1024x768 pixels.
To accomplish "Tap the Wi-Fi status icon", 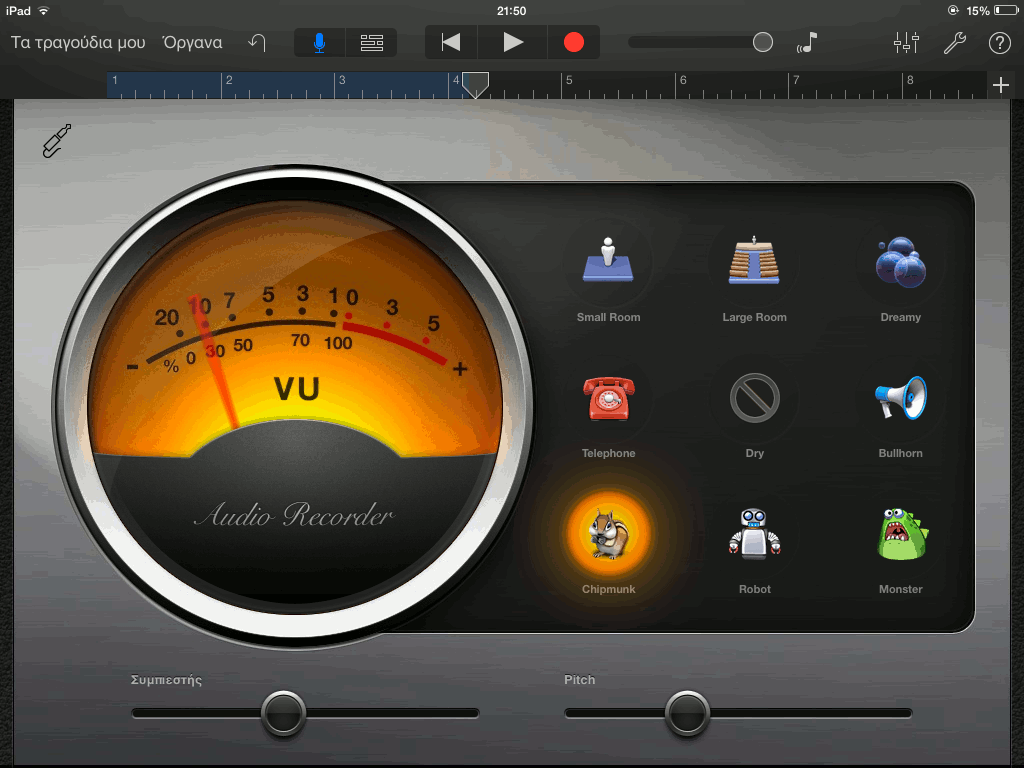I will [44, 11].
